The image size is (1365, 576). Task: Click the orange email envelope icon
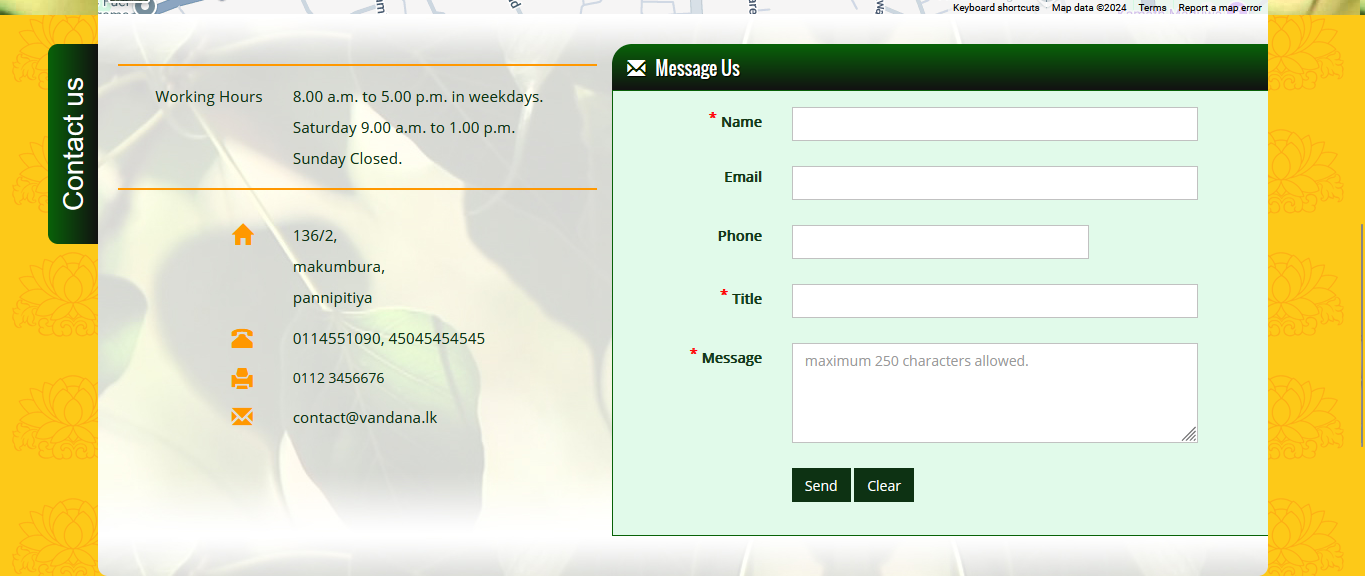pyautogui.click(x=242, y=417)
